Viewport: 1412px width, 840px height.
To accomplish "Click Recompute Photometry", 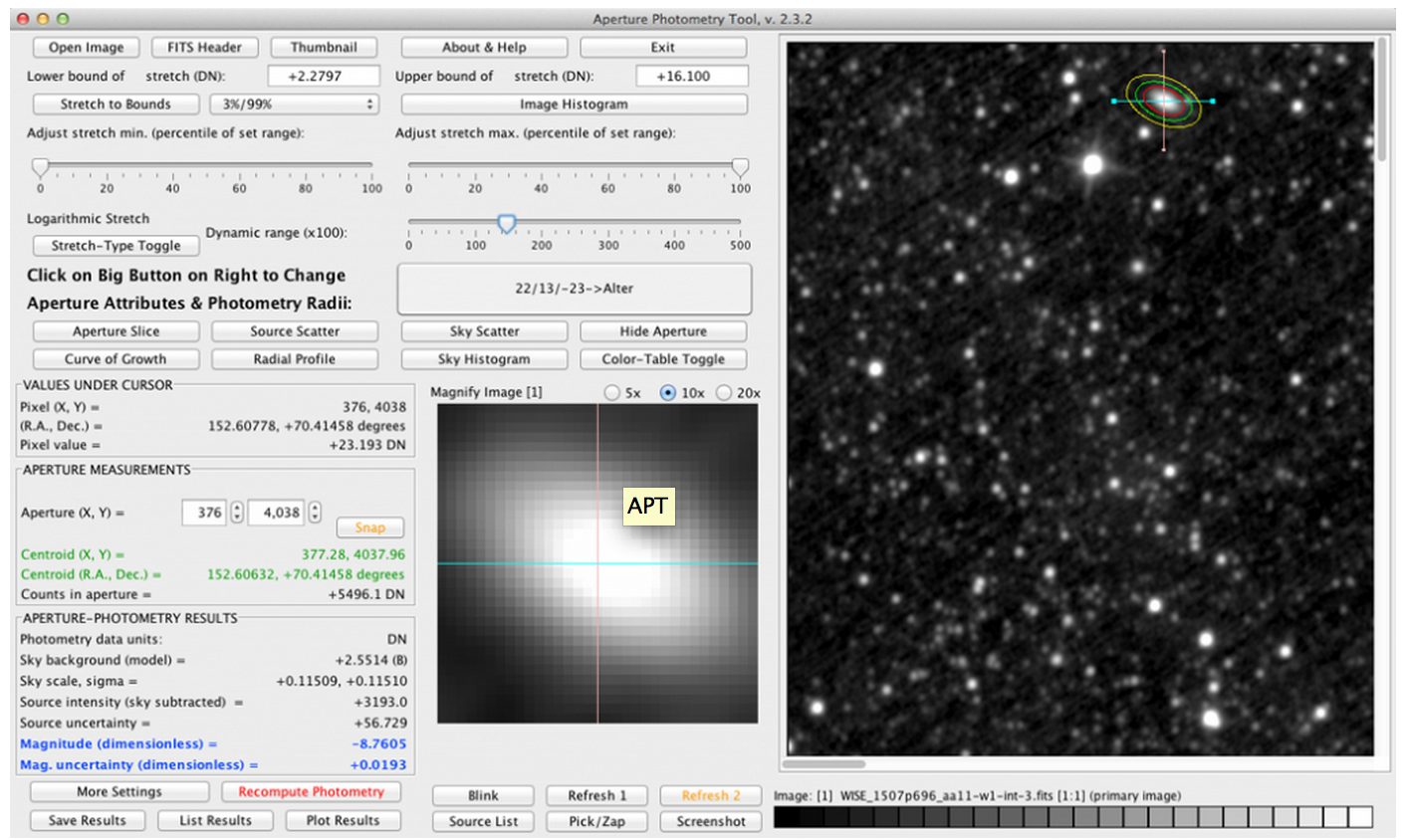I will (313, 793).
